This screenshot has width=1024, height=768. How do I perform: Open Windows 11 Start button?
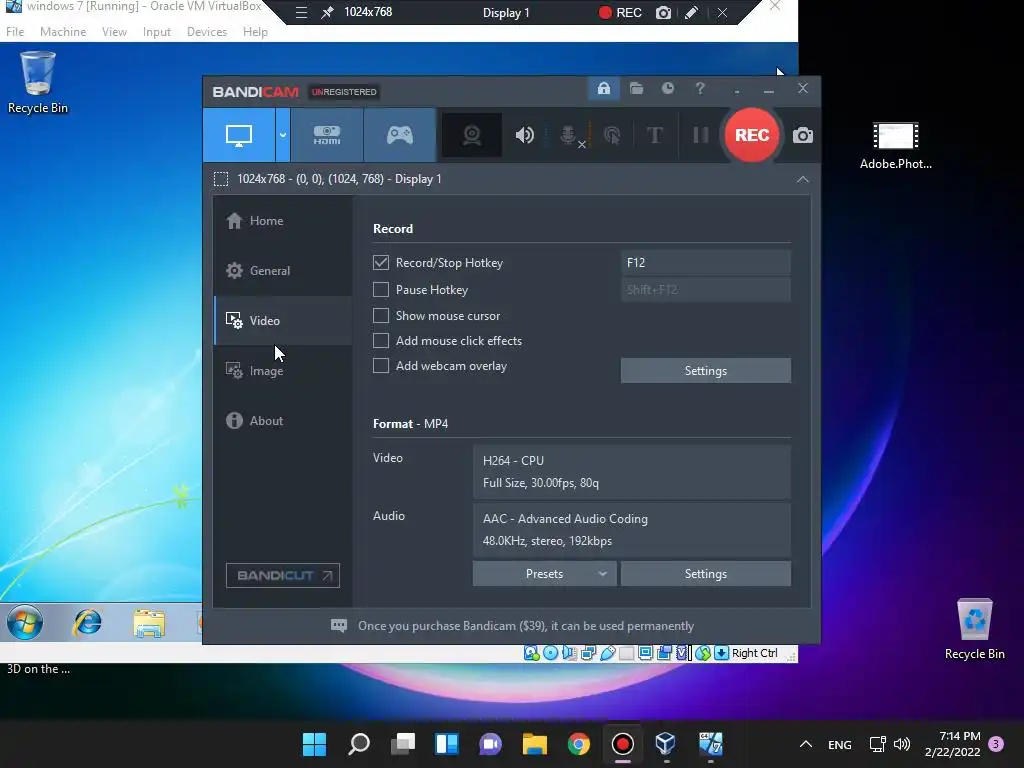[x=314, y=744]
